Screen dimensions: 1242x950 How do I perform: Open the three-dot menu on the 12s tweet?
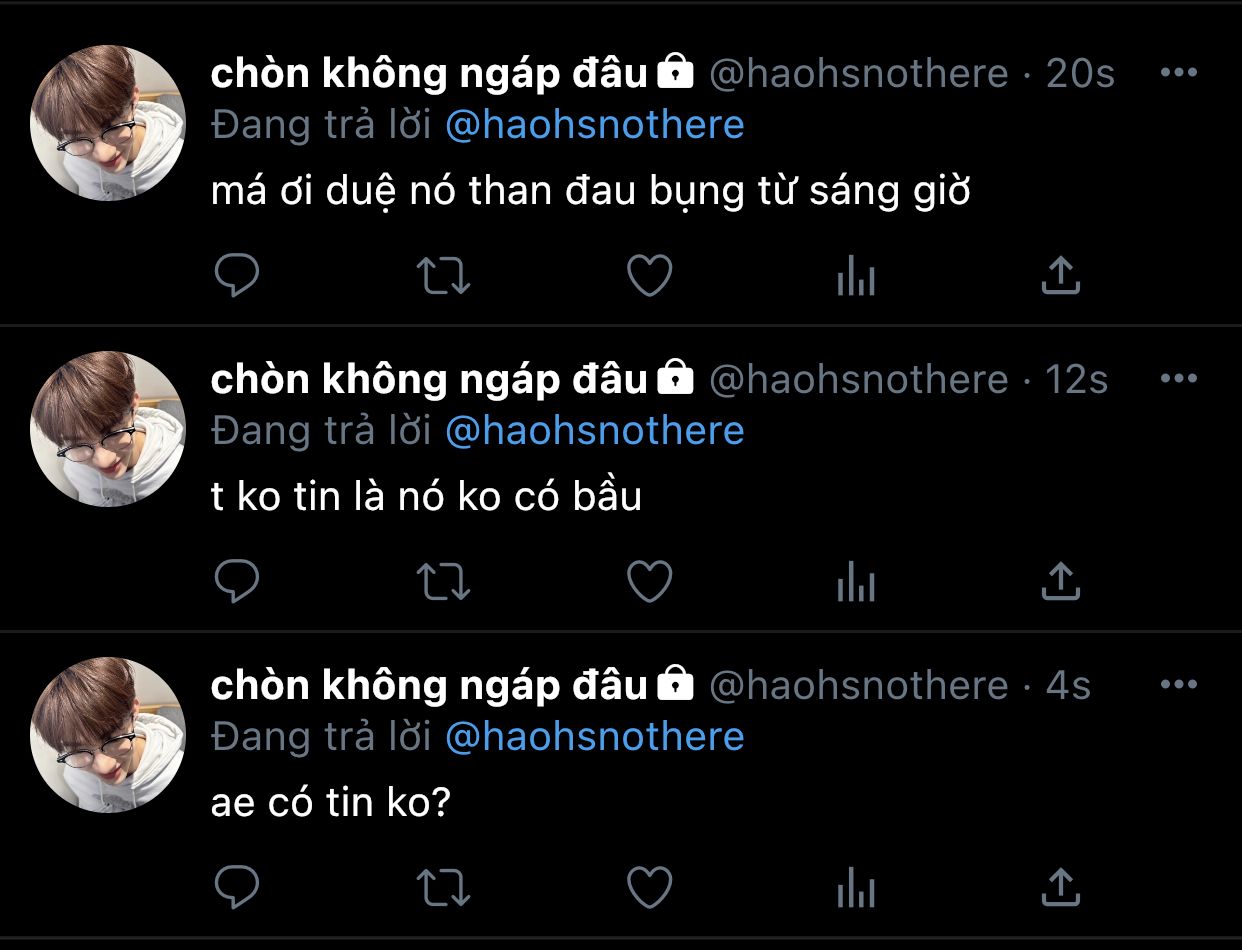tap(1179, 379)
